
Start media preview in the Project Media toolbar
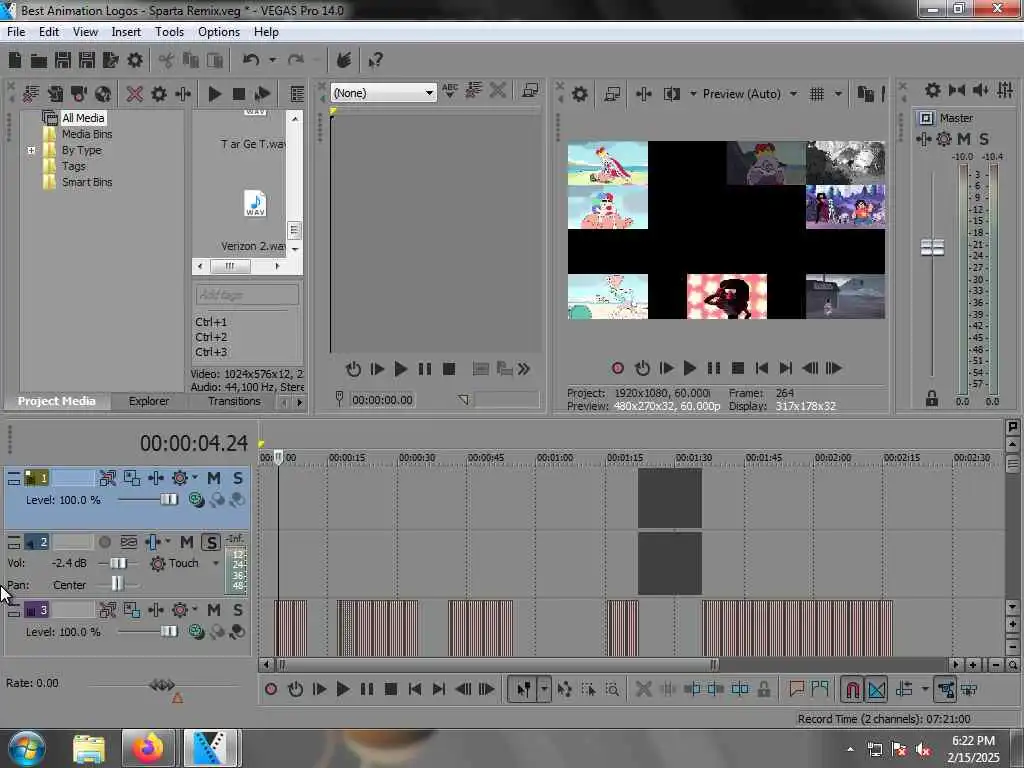214,94
